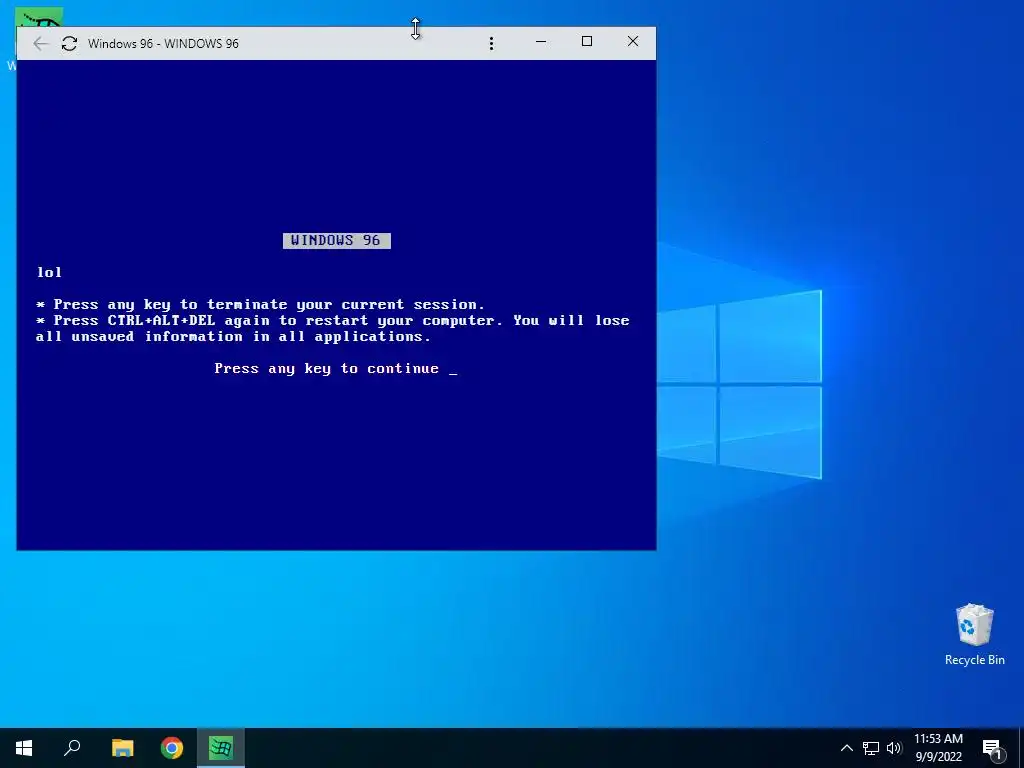Image resolution: width=1024 pixels, height=768 pixels.
Task: Show hidden system tray icons
Action: [x=846, y=748]
